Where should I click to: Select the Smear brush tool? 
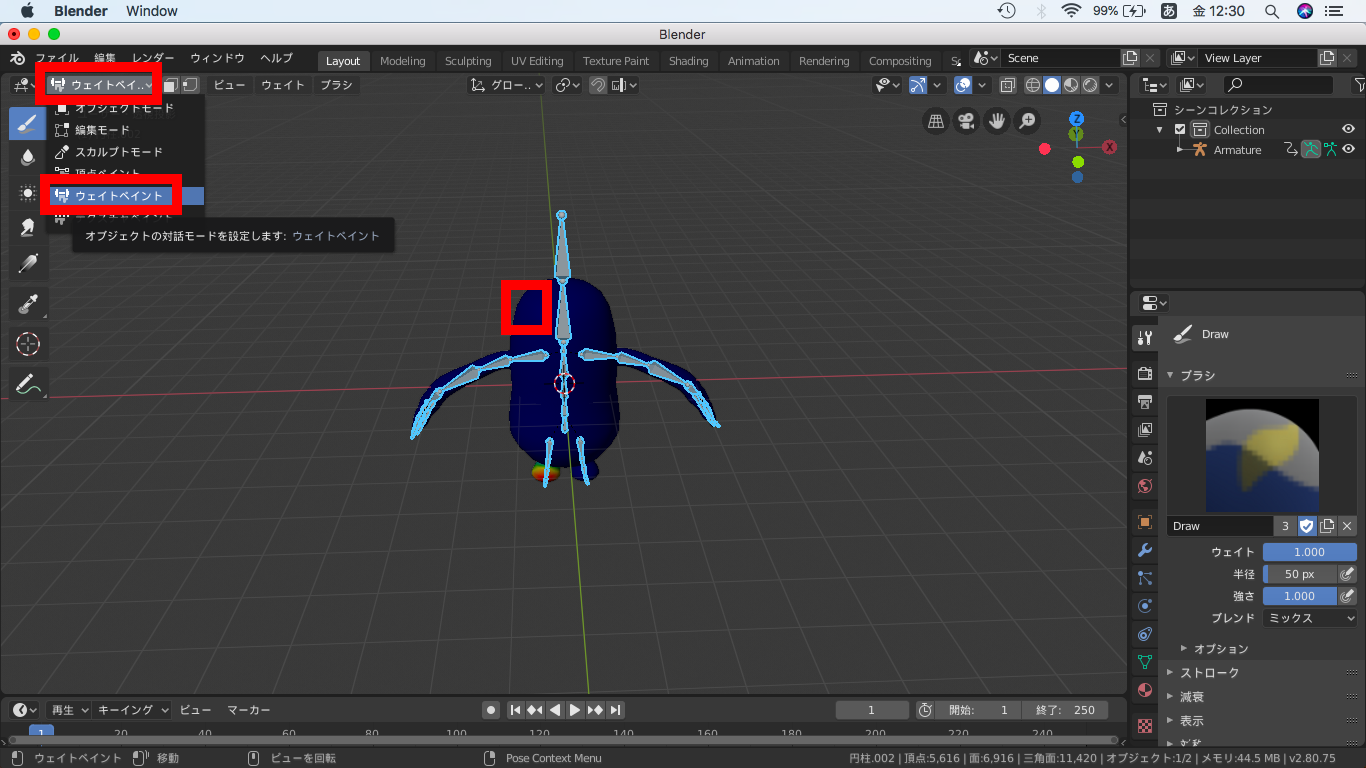point(27,227)
